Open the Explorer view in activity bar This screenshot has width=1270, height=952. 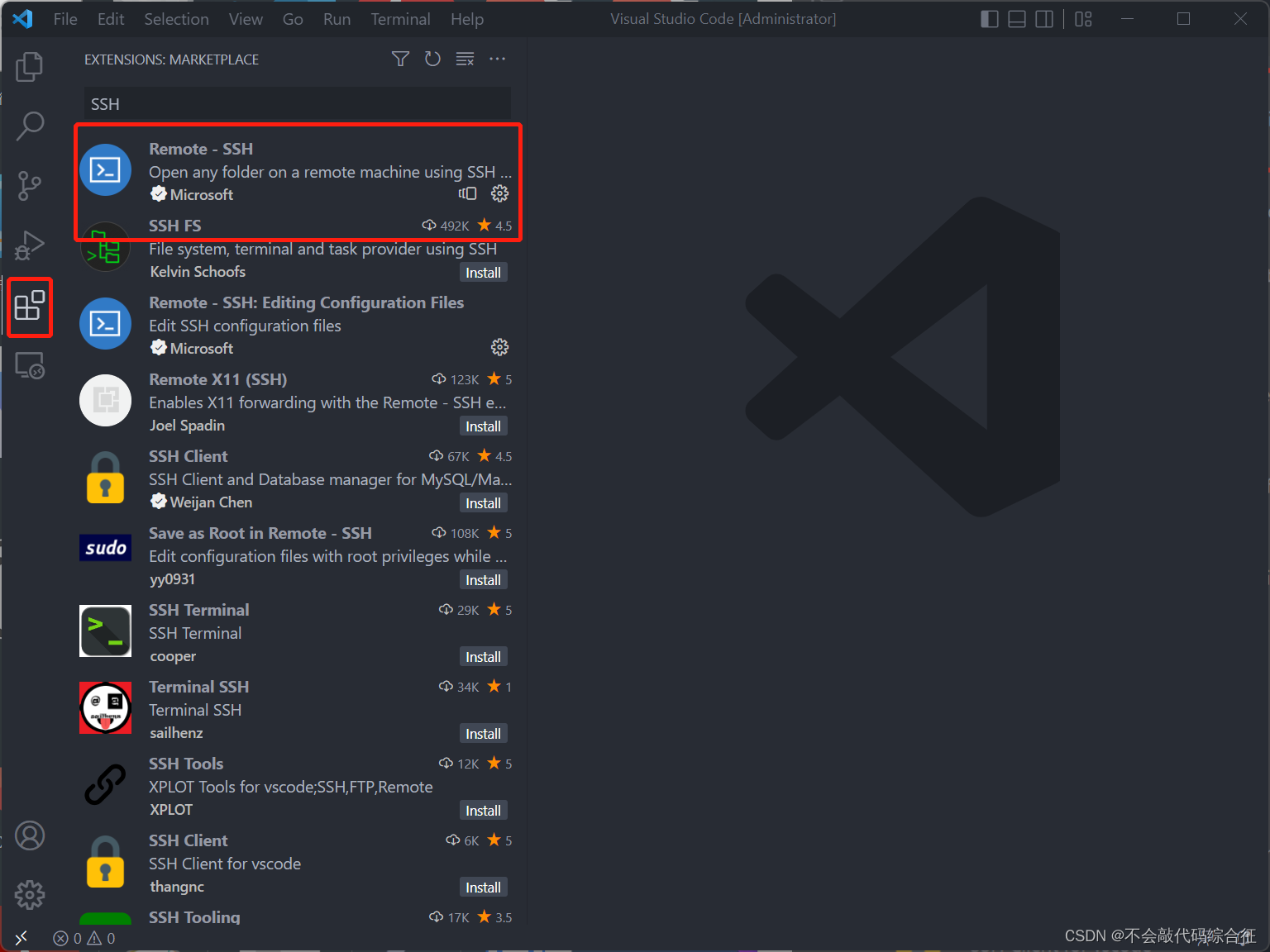click(30, 67)
